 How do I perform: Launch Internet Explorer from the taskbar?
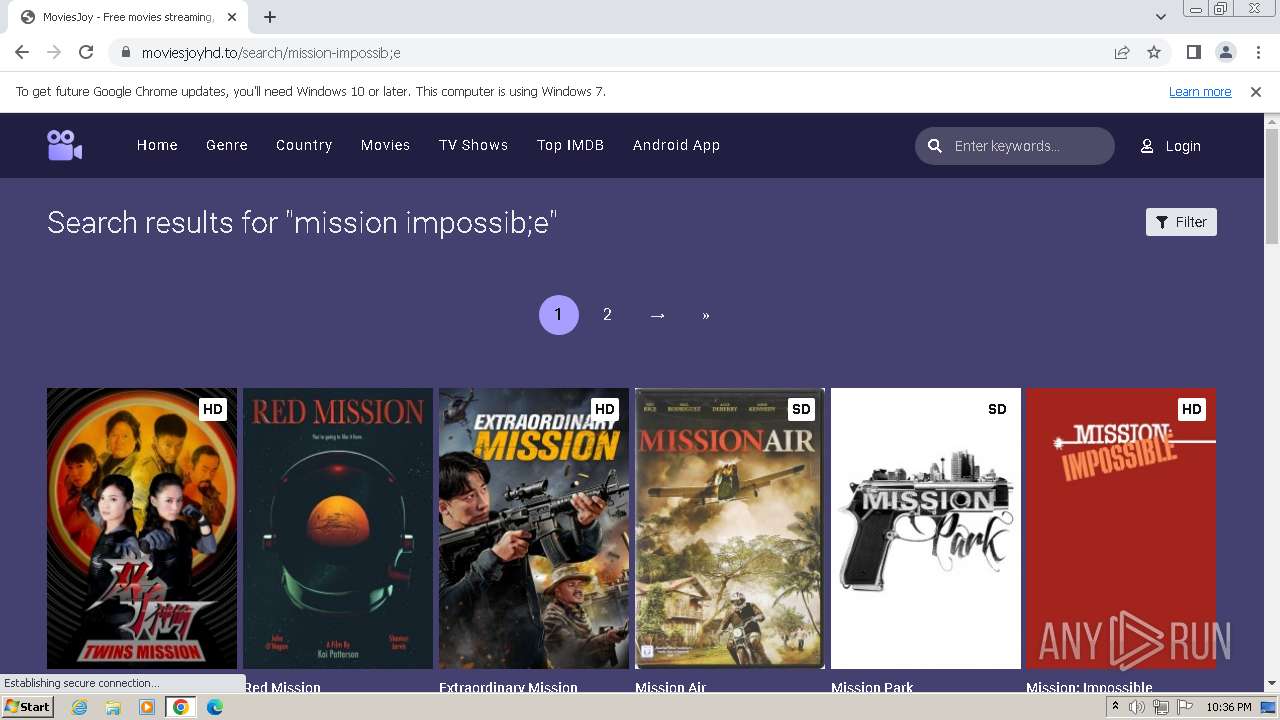[79, 707]
